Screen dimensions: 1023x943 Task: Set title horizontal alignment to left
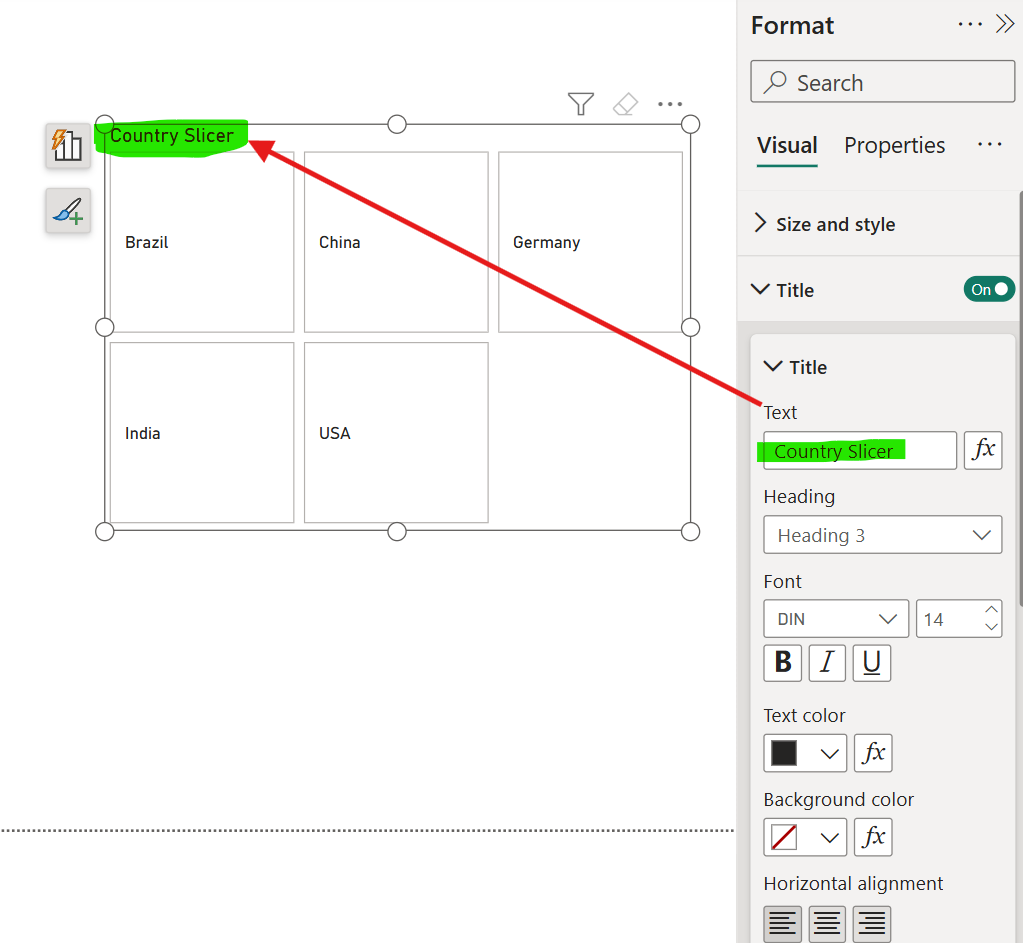click(783, 923)
